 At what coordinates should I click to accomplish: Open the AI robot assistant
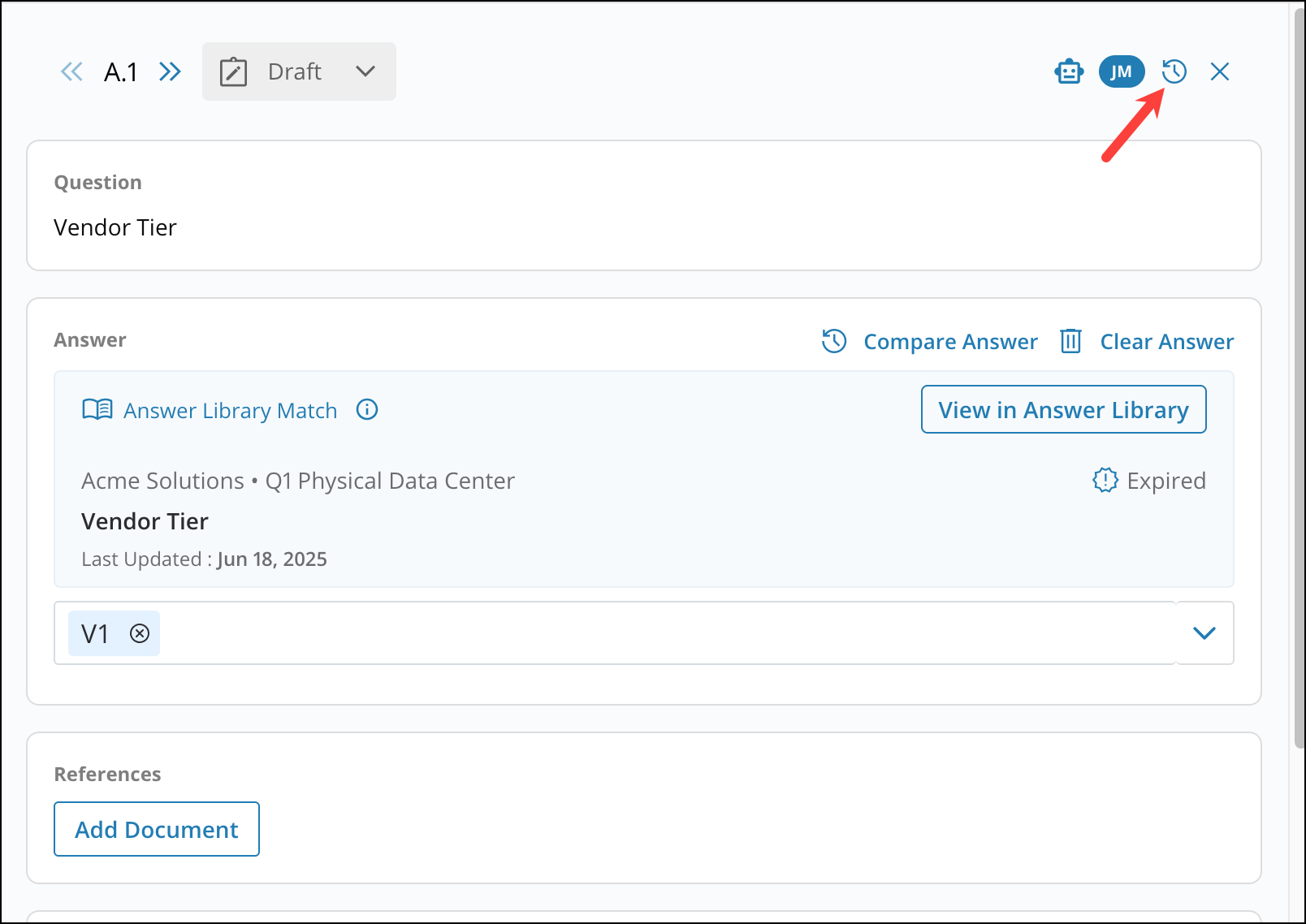[x=1069, y=72]
